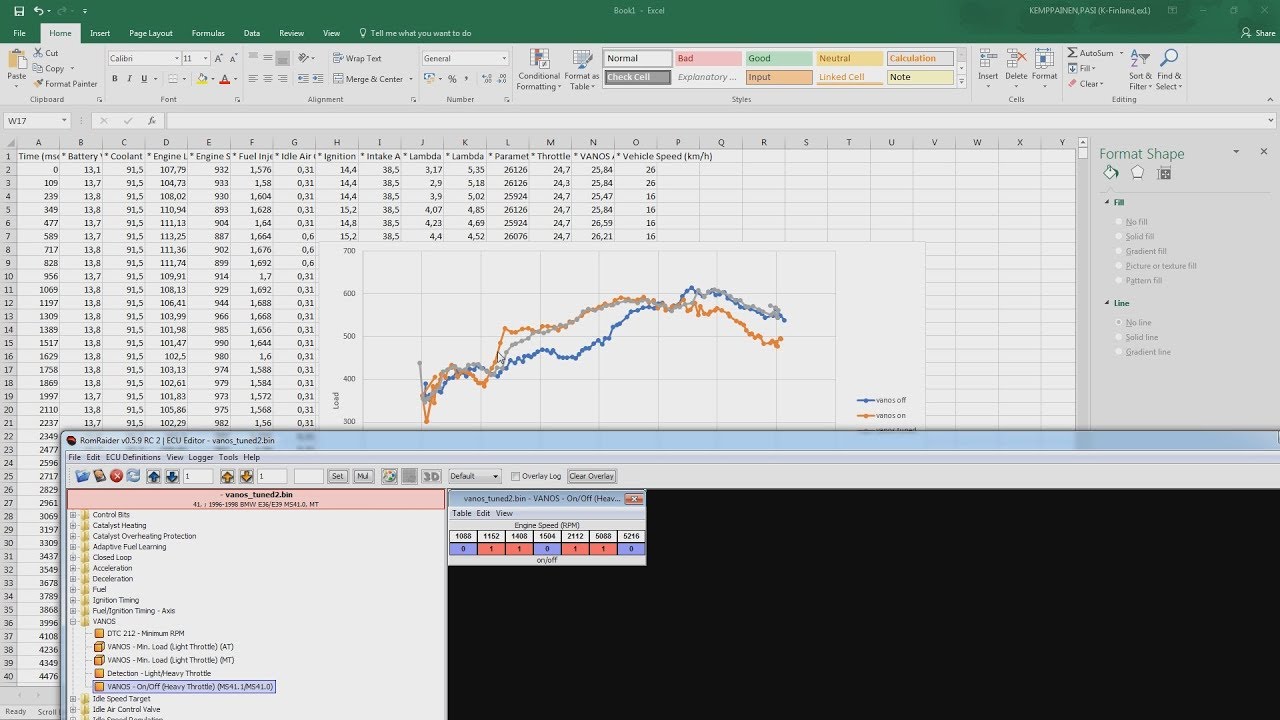Select the Gradient line radio option
This screenshot has width=1280, height=720.
point(1120,351)
